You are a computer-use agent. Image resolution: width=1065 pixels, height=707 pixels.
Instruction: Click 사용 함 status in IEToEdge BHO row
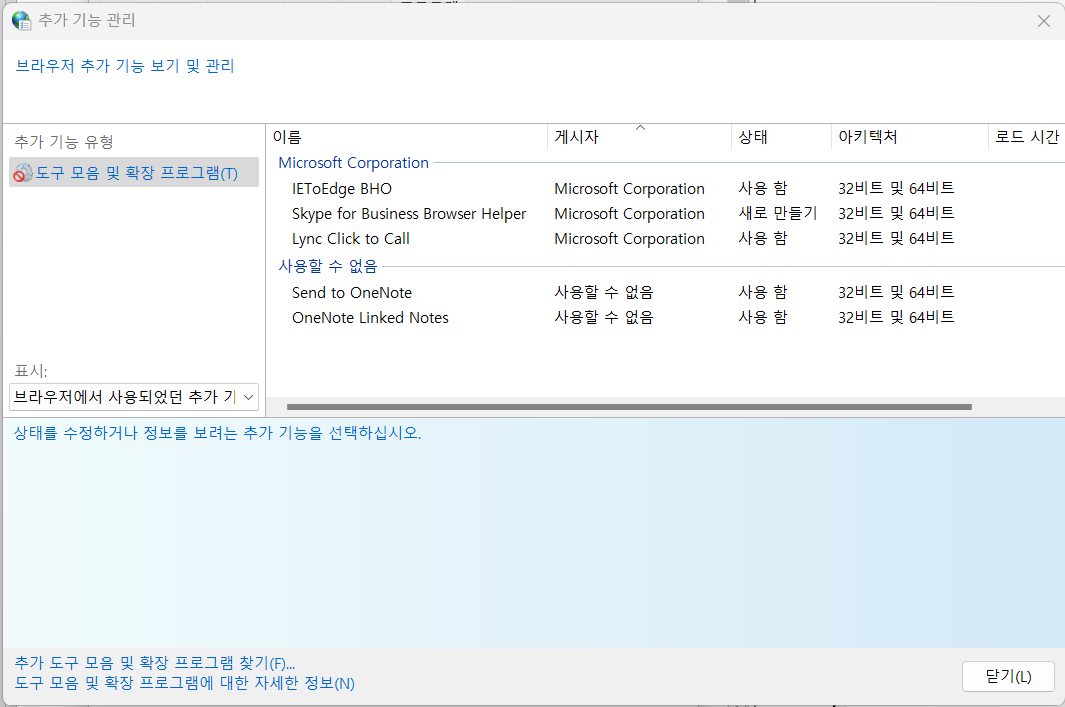click(x=763, y=188)
